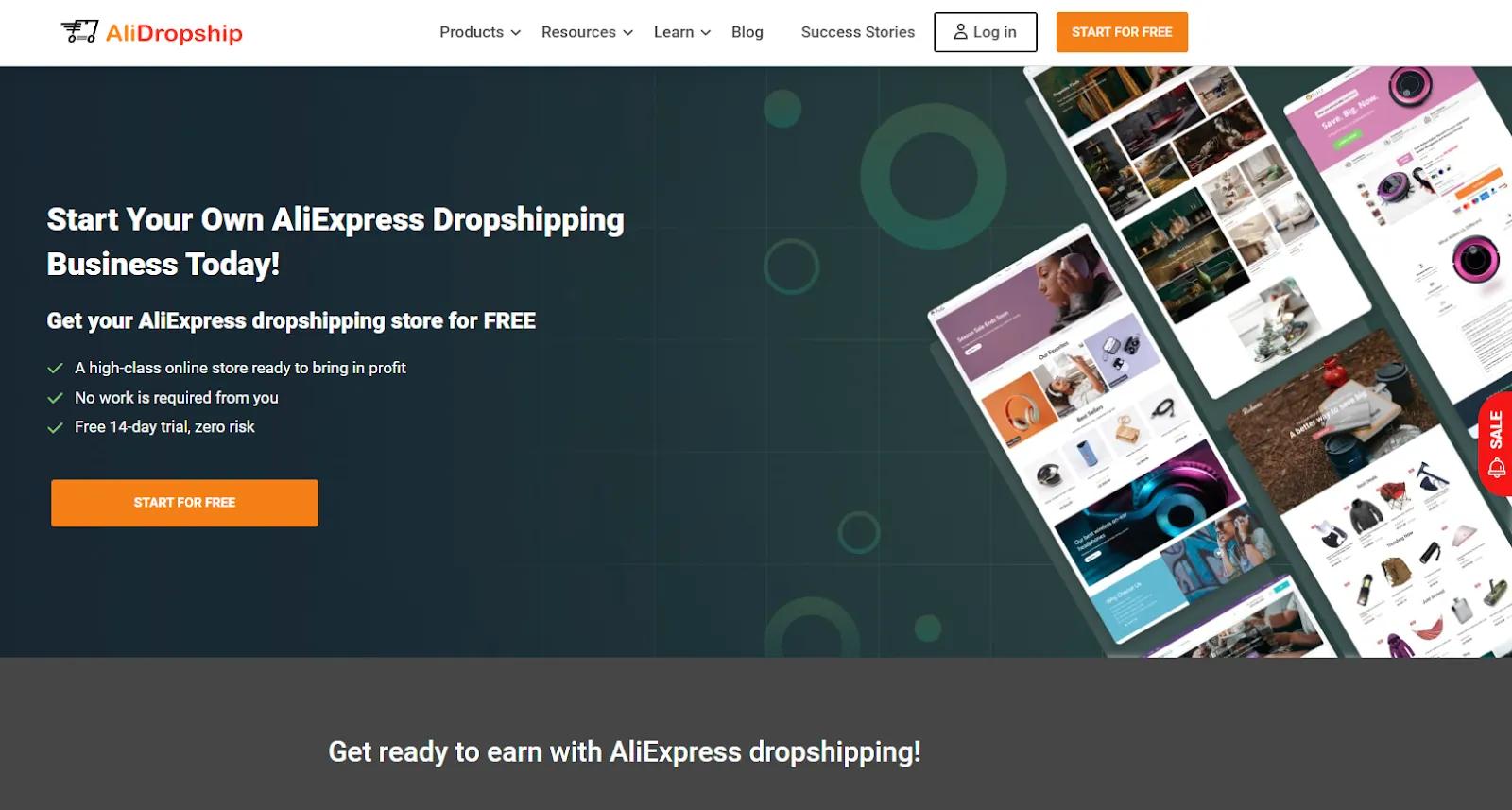
Task: Click the bell icon on SALE tab
Action: tap(1497, 468)
